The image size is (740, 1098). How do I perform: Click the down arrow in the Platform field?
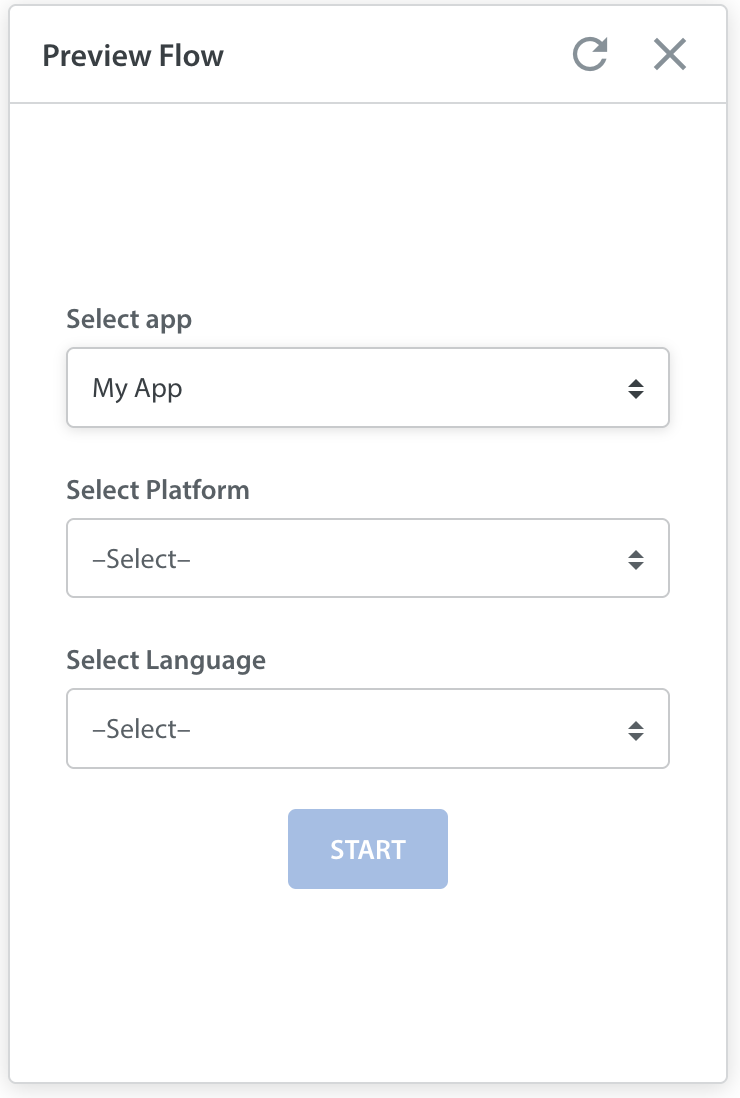pos(636,565)
